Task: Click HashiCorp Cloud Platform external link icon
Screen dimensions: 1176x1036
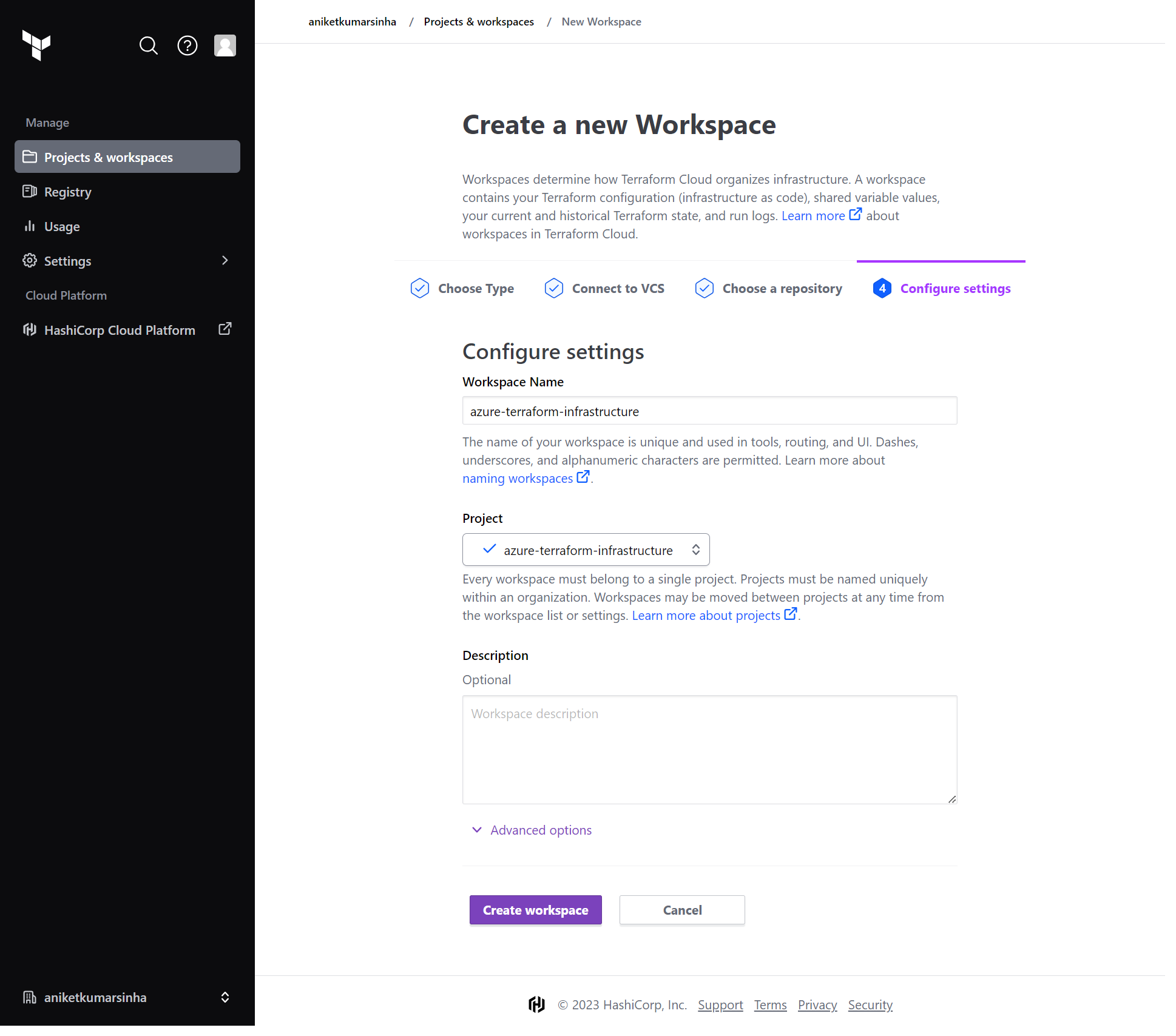Action: (x=225, y=329)
